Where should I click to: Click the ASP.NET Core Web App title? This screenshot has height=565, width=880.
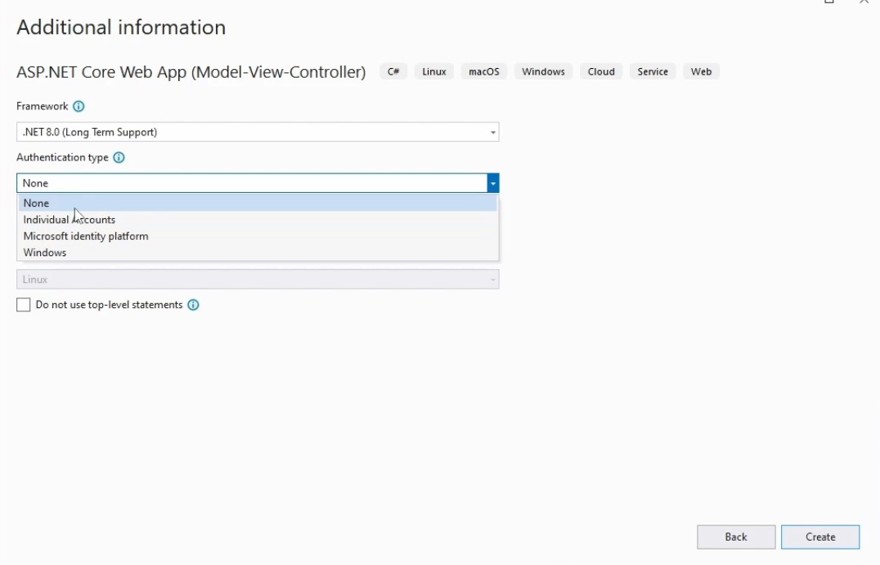click(191, 72)
